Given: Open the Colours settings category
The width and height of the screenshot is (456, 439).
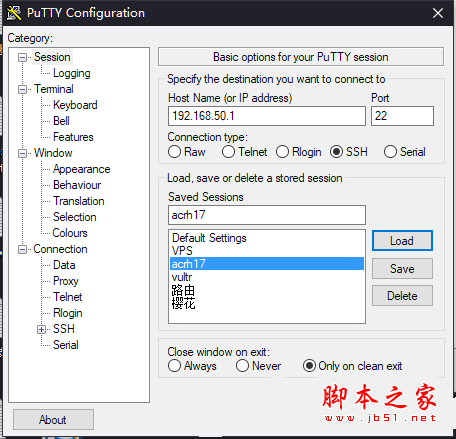Looking at the screenshot, I should [70, 233].
